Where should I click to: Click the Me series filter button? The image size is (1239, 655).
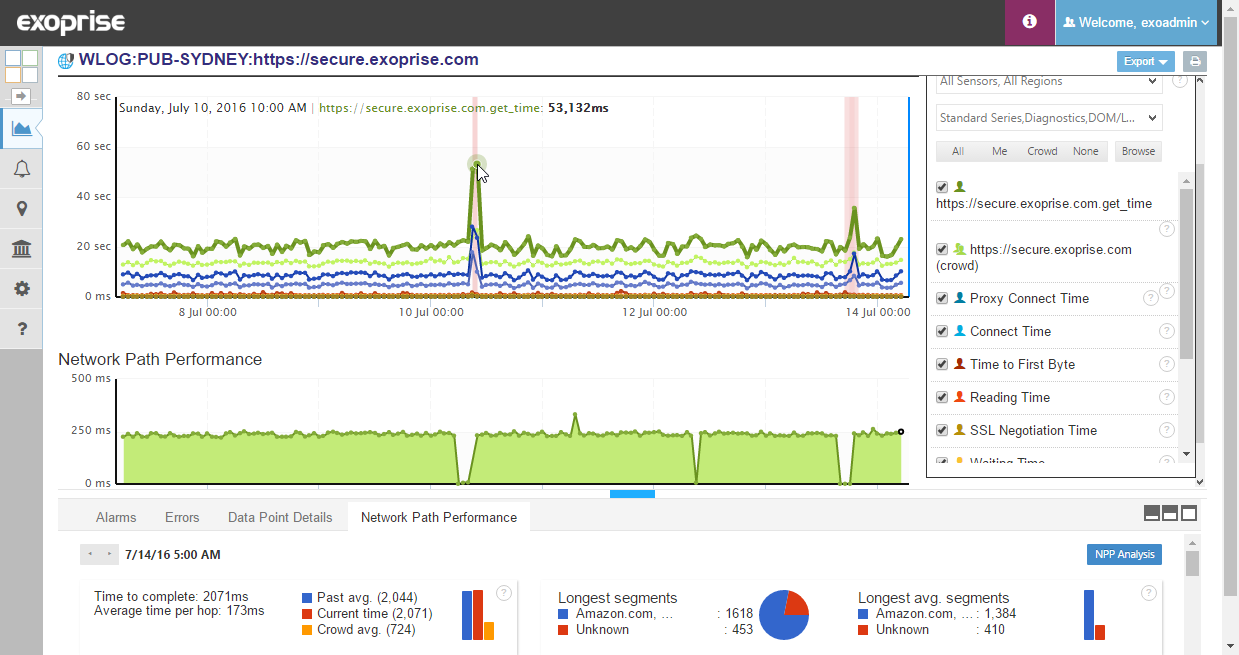1000,151
